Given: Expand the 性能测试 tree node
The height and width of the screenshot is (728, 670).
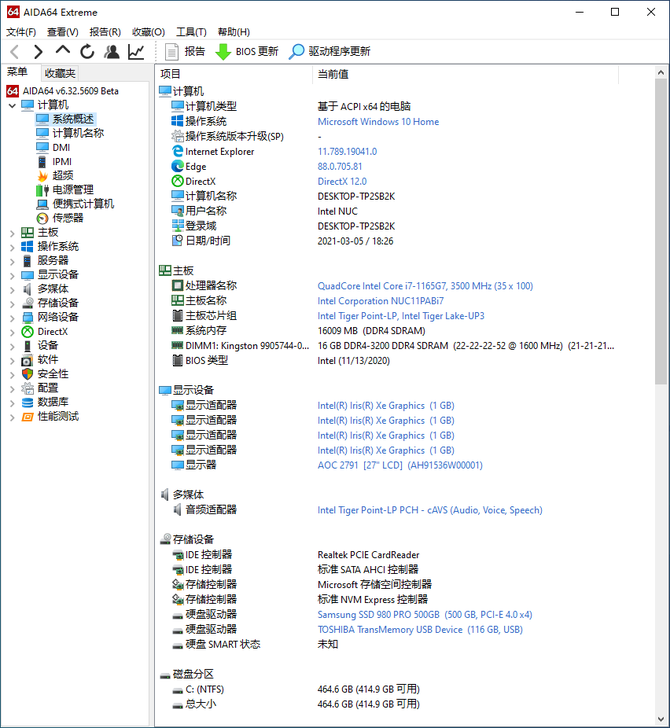Looking at the screenshot, I should (x=11, y=416).
